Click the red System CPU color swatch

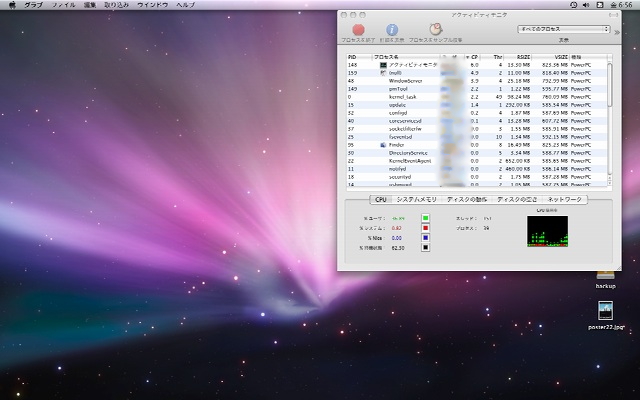click(425, 228)
